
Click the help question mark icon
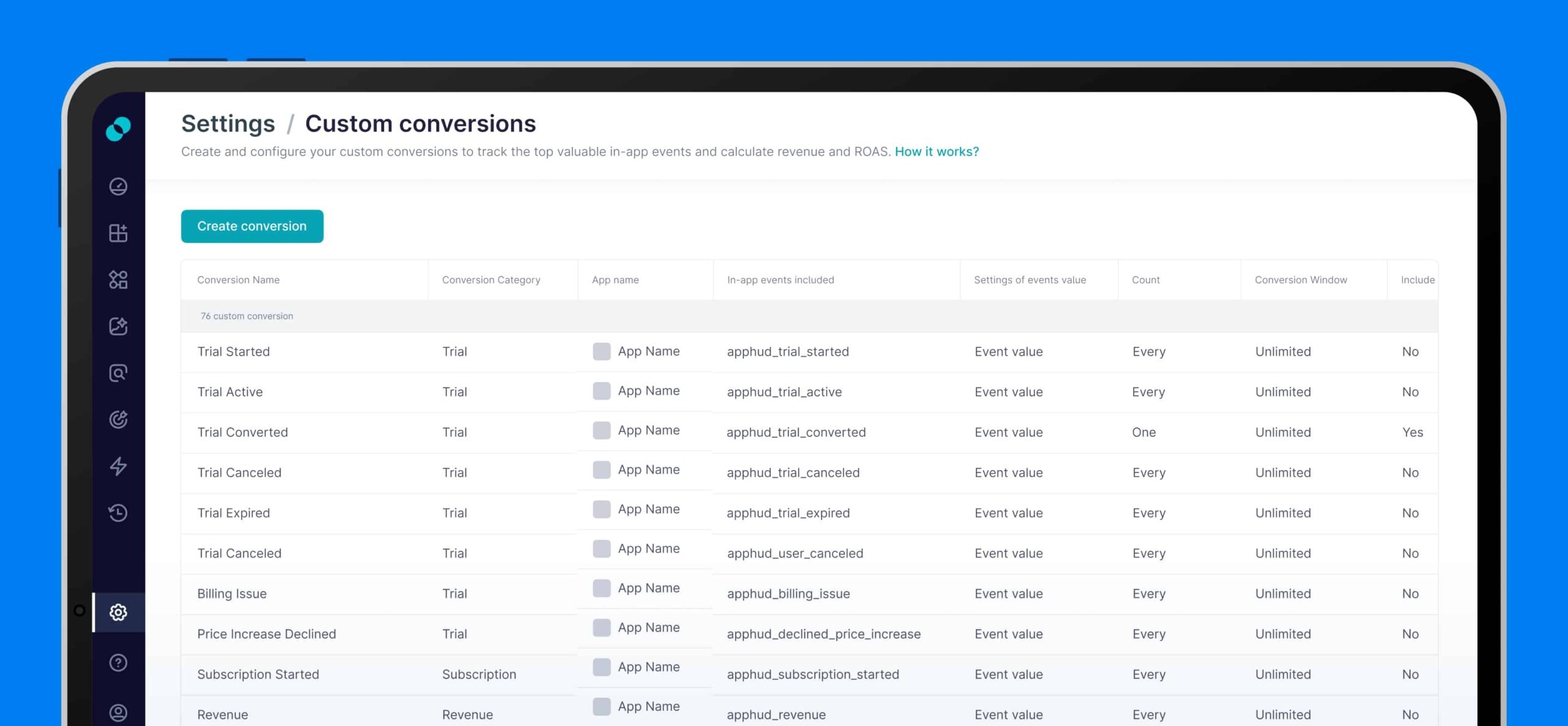pyautogui.click(x=118, y=662)
